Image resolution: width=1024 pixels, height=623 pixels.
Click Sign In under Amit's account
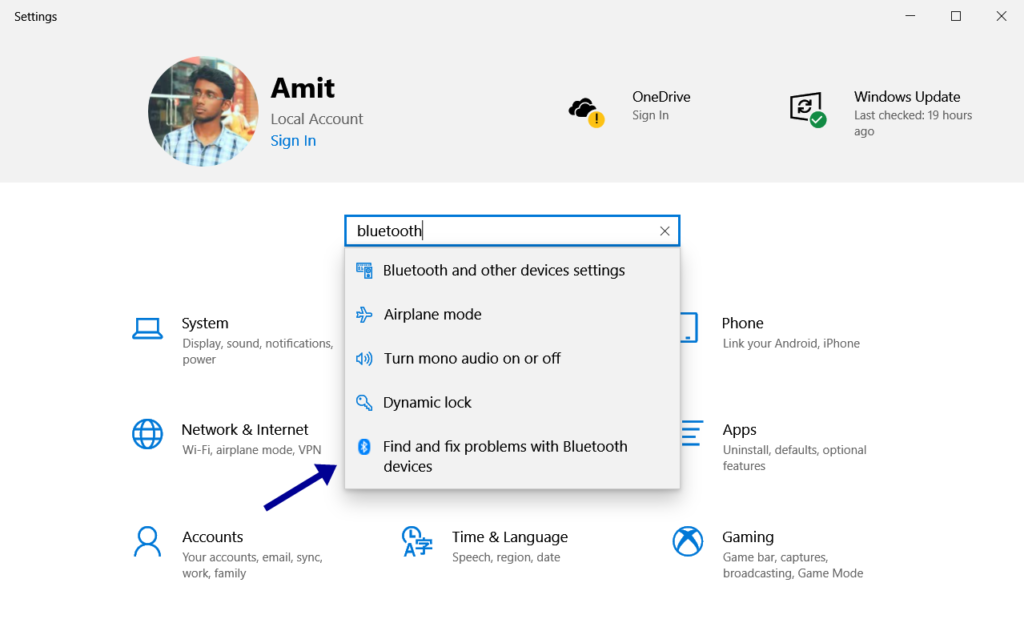pos(292,140)
